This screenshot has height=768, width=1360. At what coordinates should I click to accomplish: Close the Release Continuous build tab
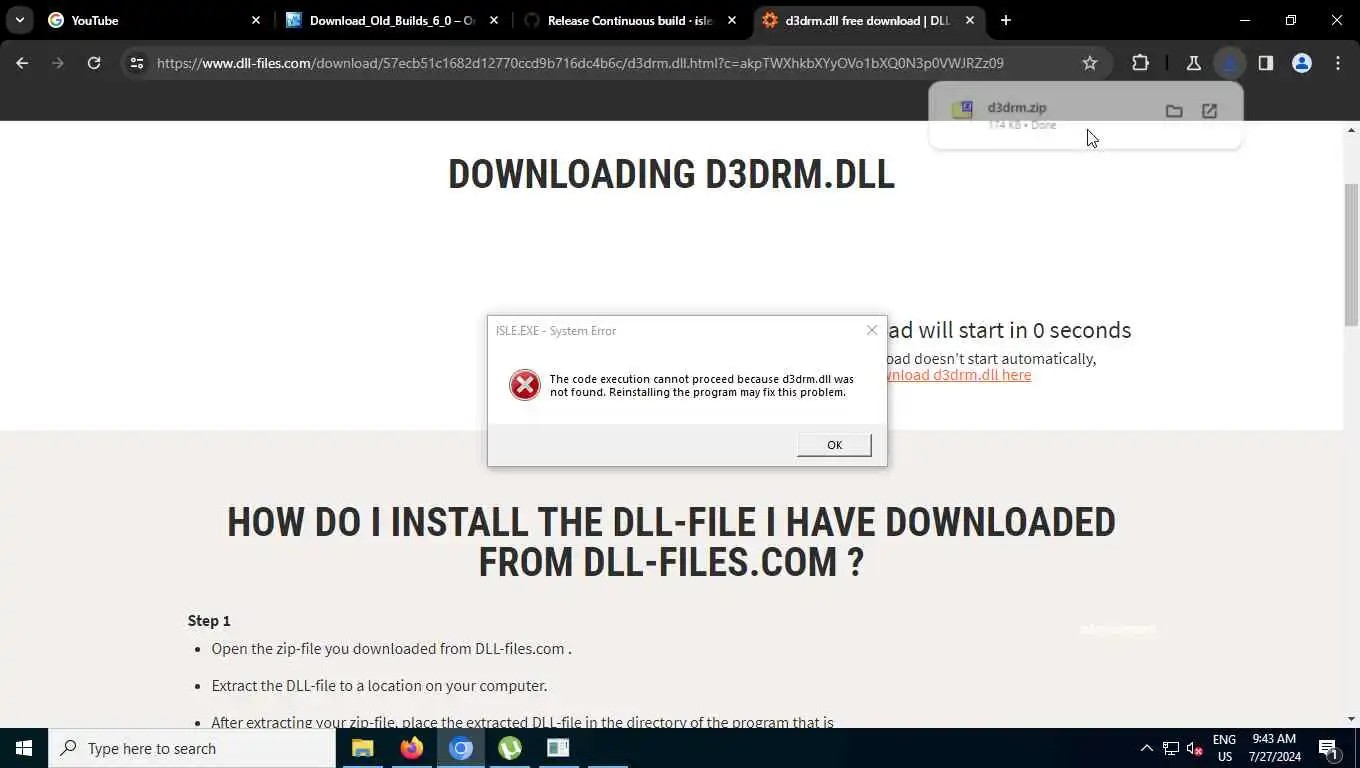click(731, 20)
